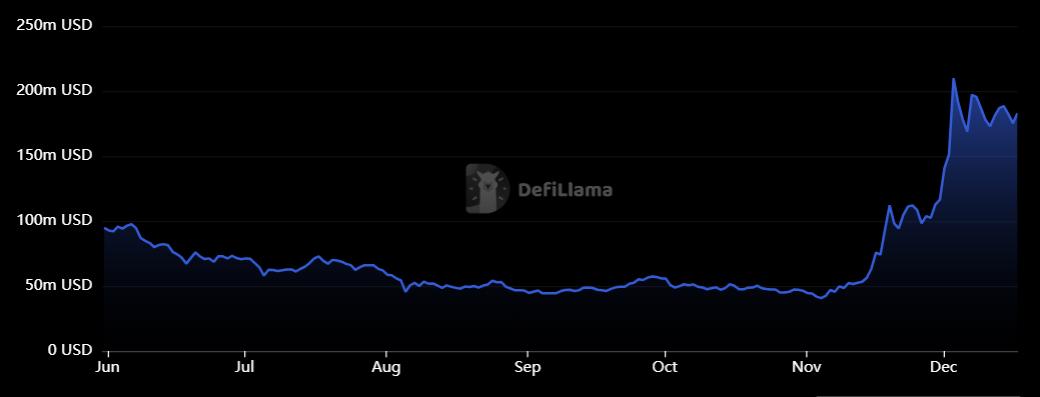Screen dimensions: 1040x397
Task: Click the DefiLlama watermark text
Action: (x=564, y=191)
